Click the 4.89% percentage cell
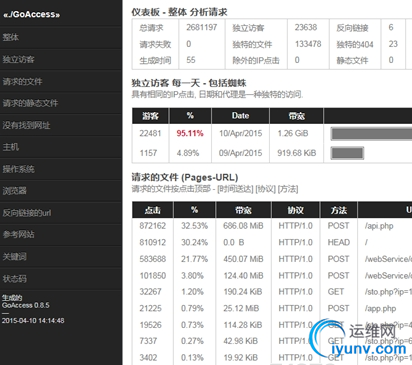This screenshot has height=365, width=412. [x=188, y=153]
